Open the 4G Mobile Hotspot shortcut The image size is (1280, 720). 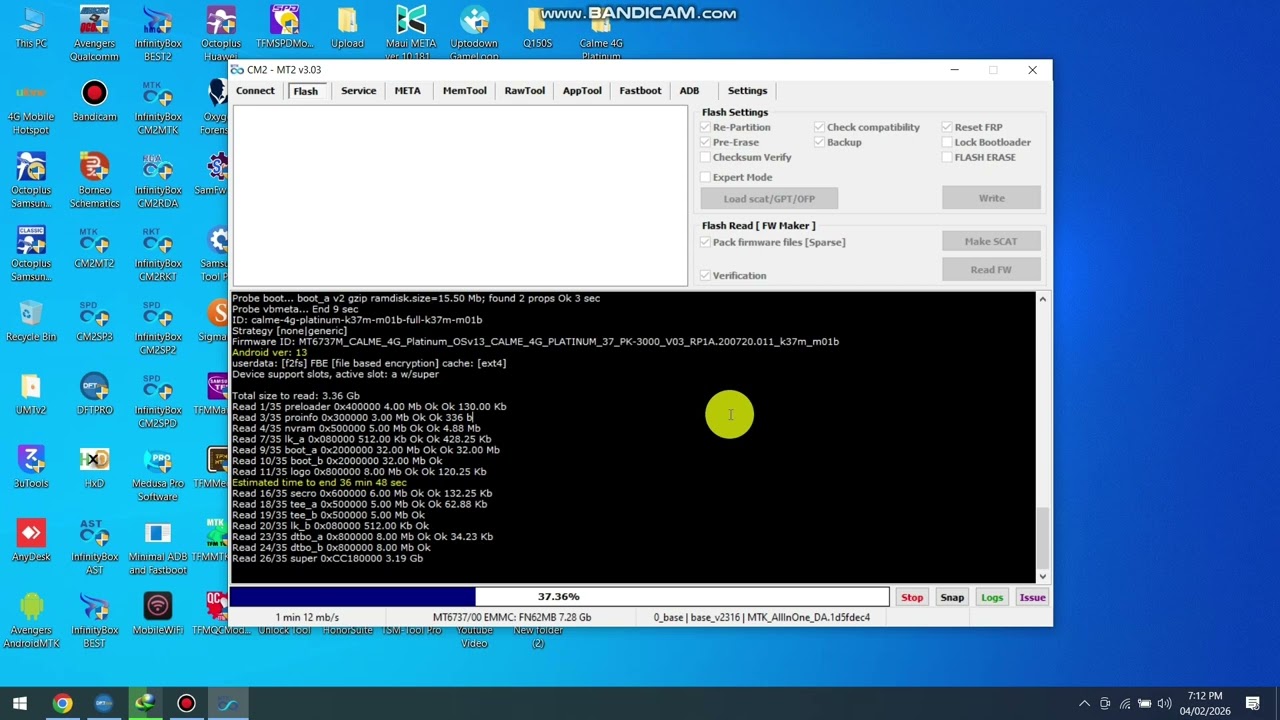pyautogui.click(x=31, y=108)
